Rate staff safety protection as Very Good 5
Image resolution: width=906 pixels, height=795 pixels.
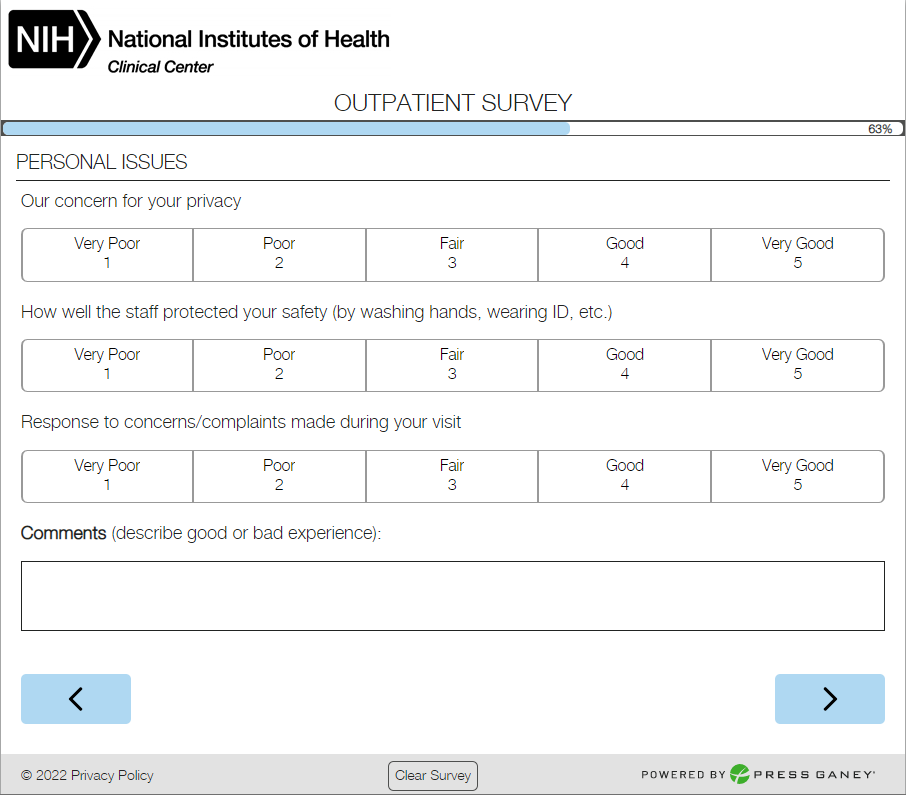[x=797, y=365]
